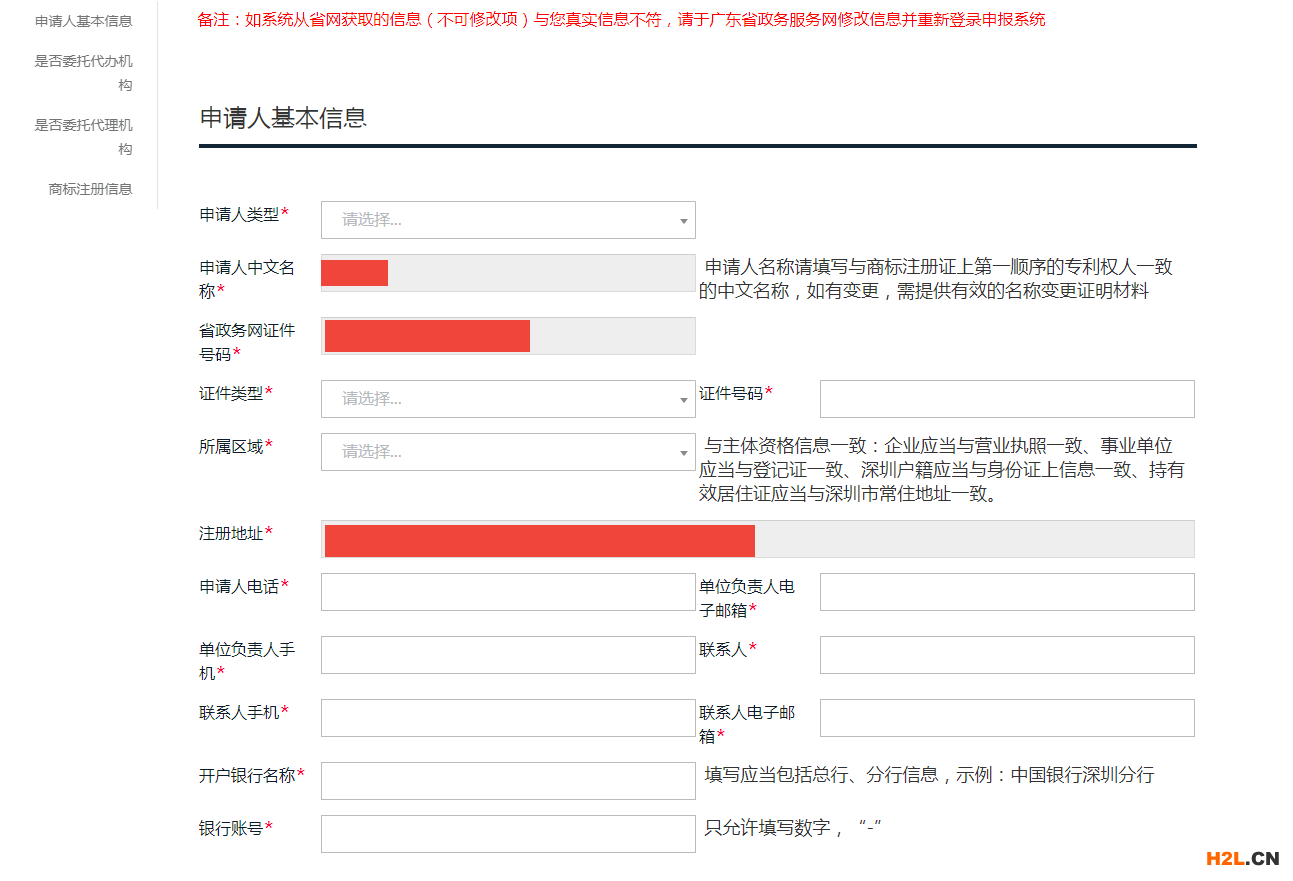Go to 是否委托代理机构 in sidebar
The height and width of the screenshot is (881, 1293).
pos(83,137)
